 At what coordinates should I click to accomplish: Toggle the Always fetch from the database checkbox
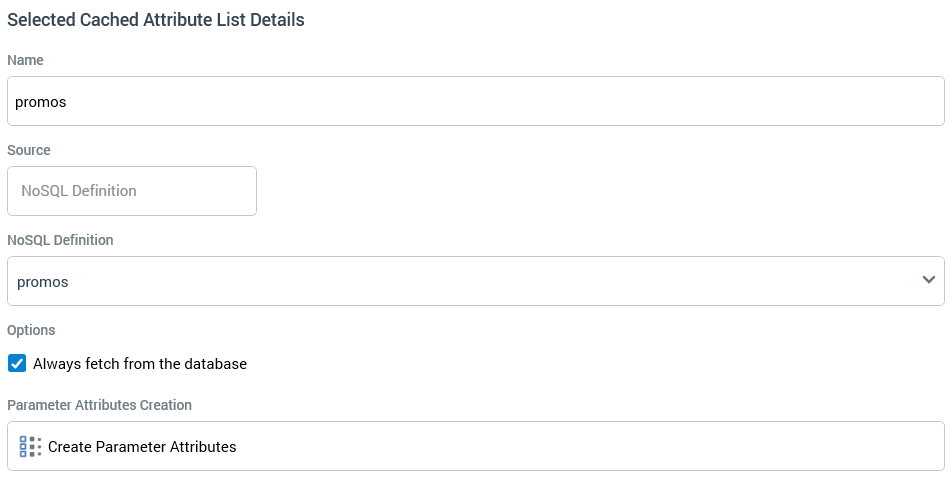17,363
